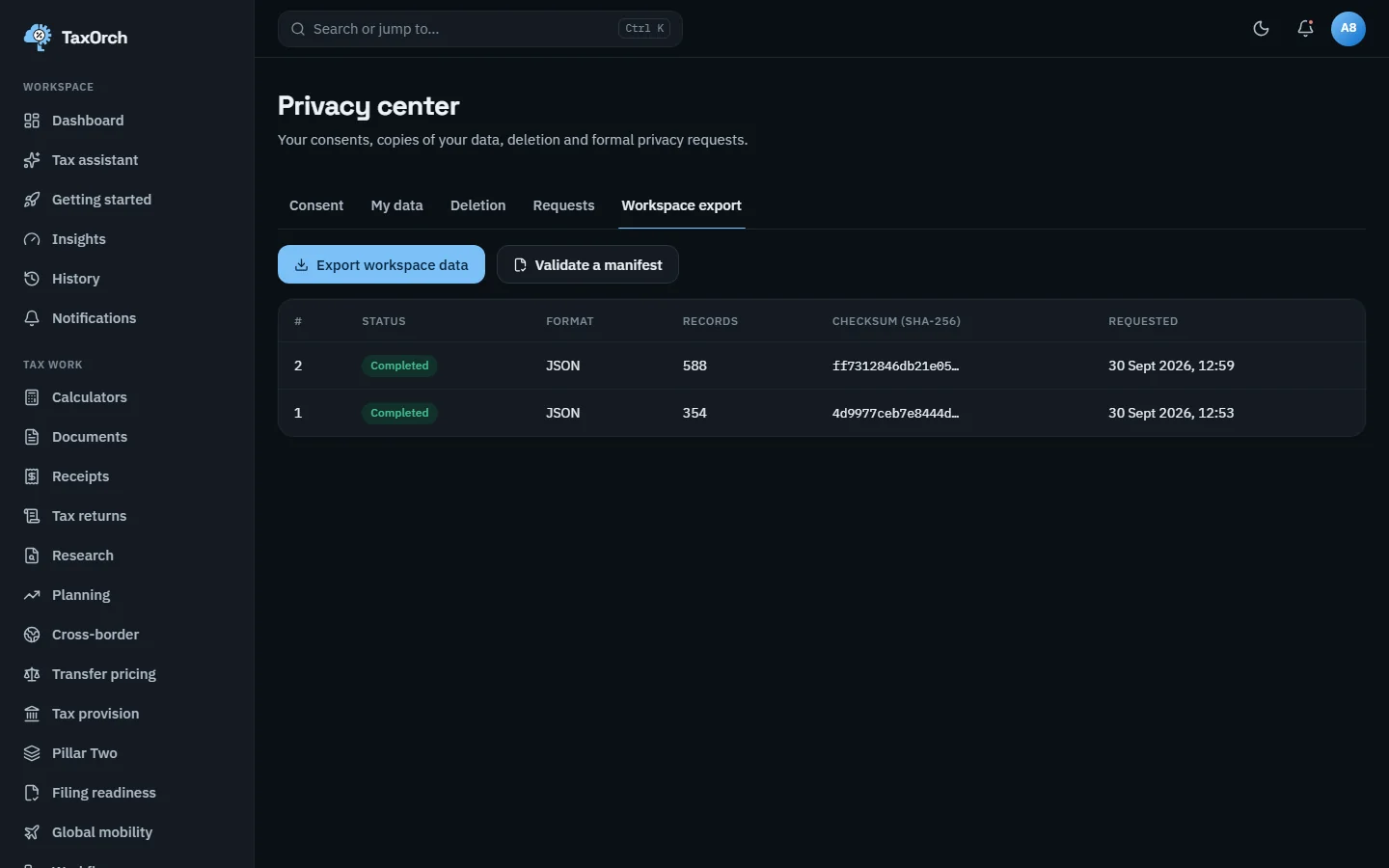This screenshot has height=868, width=1389.
Task: Click the FORMAT column header
Action: [x=570, y=321]
